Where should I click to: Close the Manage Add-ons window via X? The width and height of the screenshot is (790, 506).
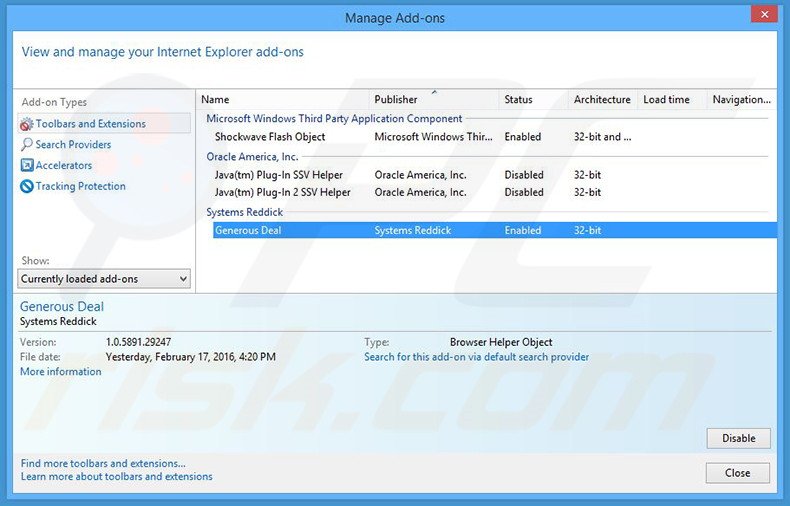point(764,14)
